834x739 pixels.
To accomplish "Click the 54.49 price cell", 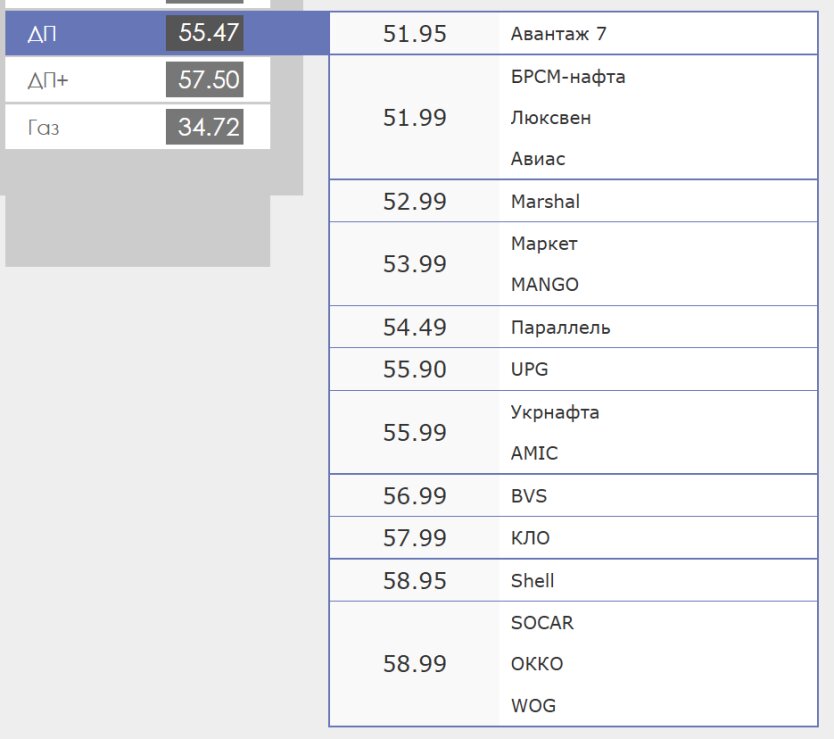I will 415,327.
